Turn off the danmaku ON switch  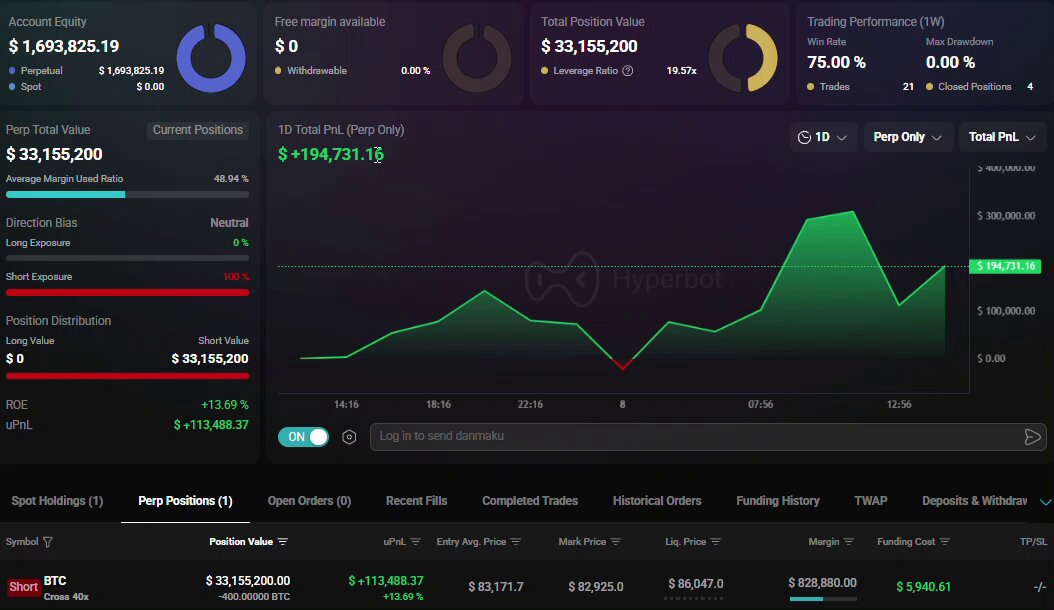pos(303,437)
